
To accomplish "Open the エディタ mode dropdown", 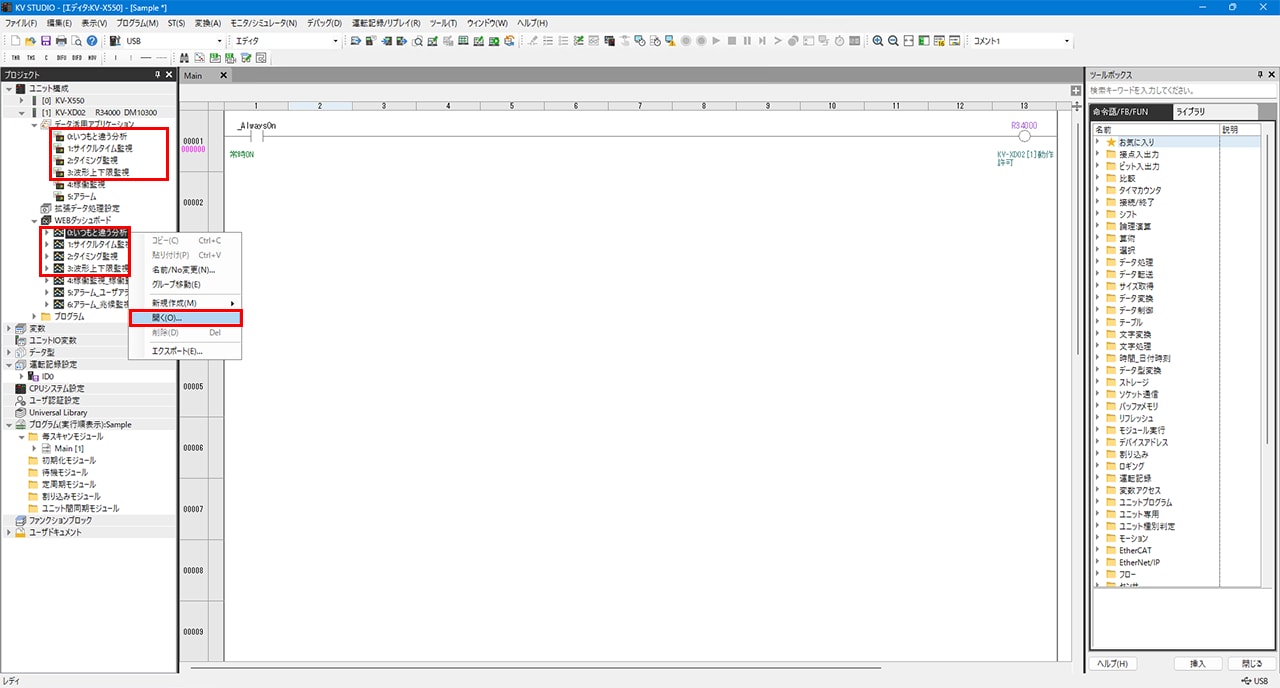I will 335,41.
